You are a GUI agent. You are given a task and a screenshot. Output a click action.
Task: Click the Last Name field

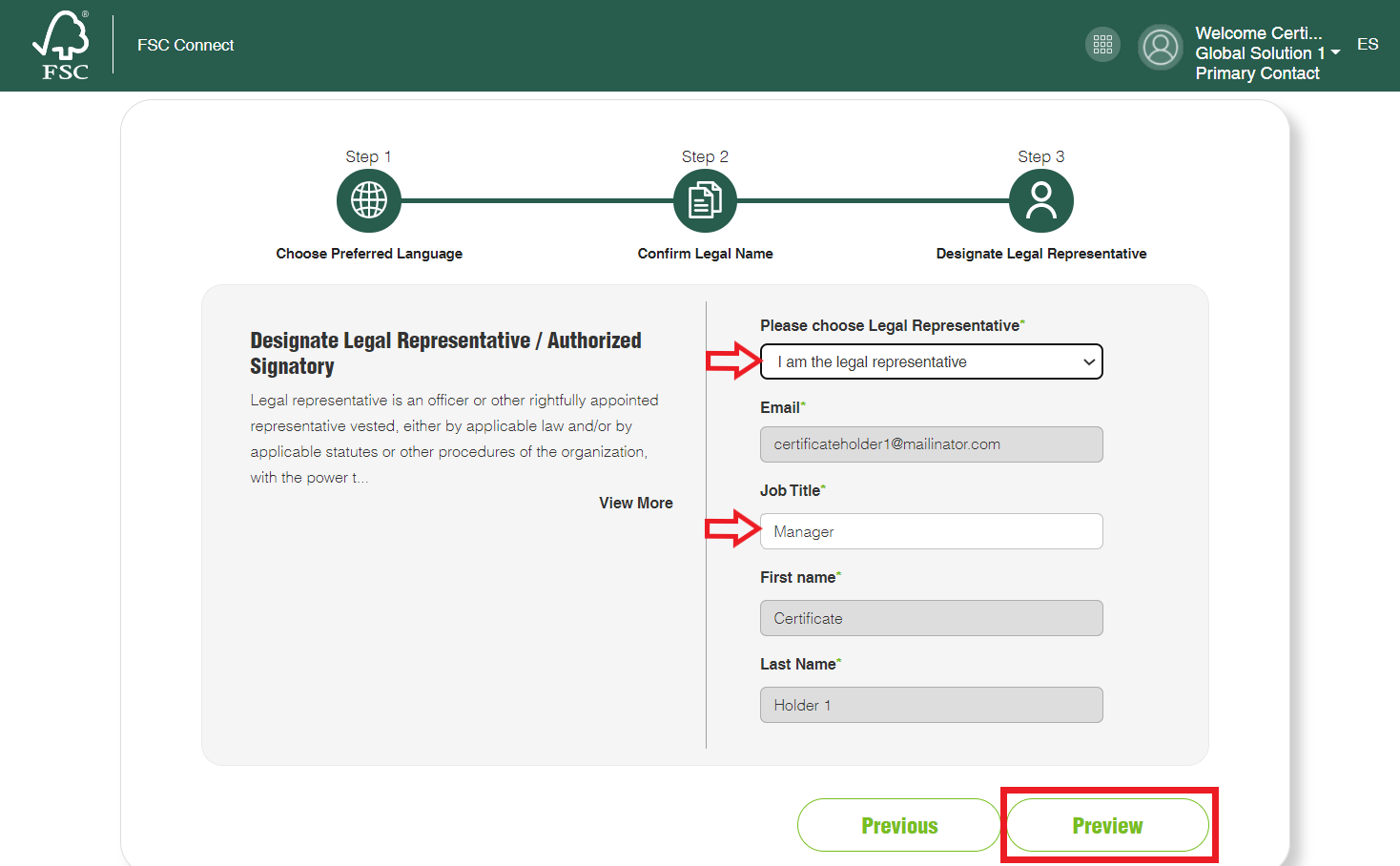[931, 705]
